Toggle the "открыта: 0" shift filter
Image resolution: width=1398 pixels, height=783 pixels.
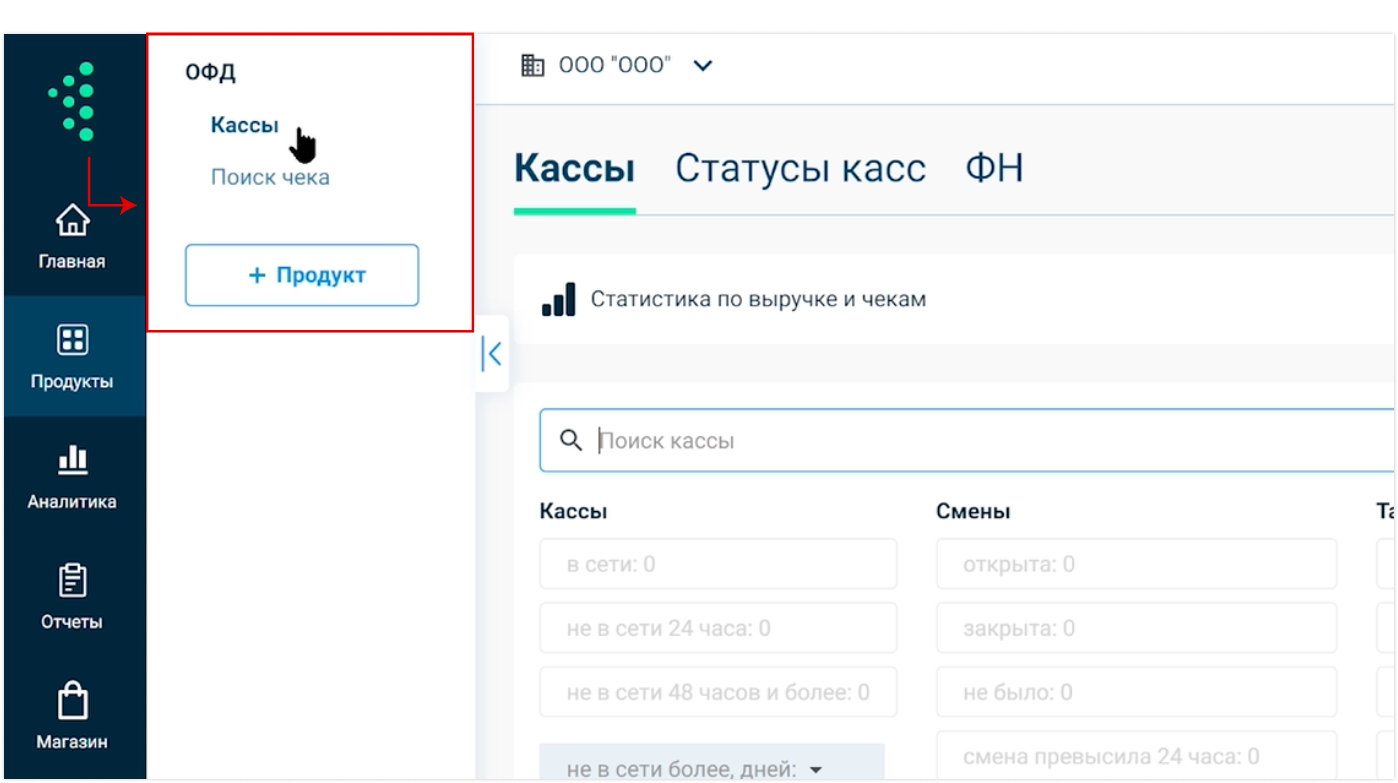point(1135,565)
